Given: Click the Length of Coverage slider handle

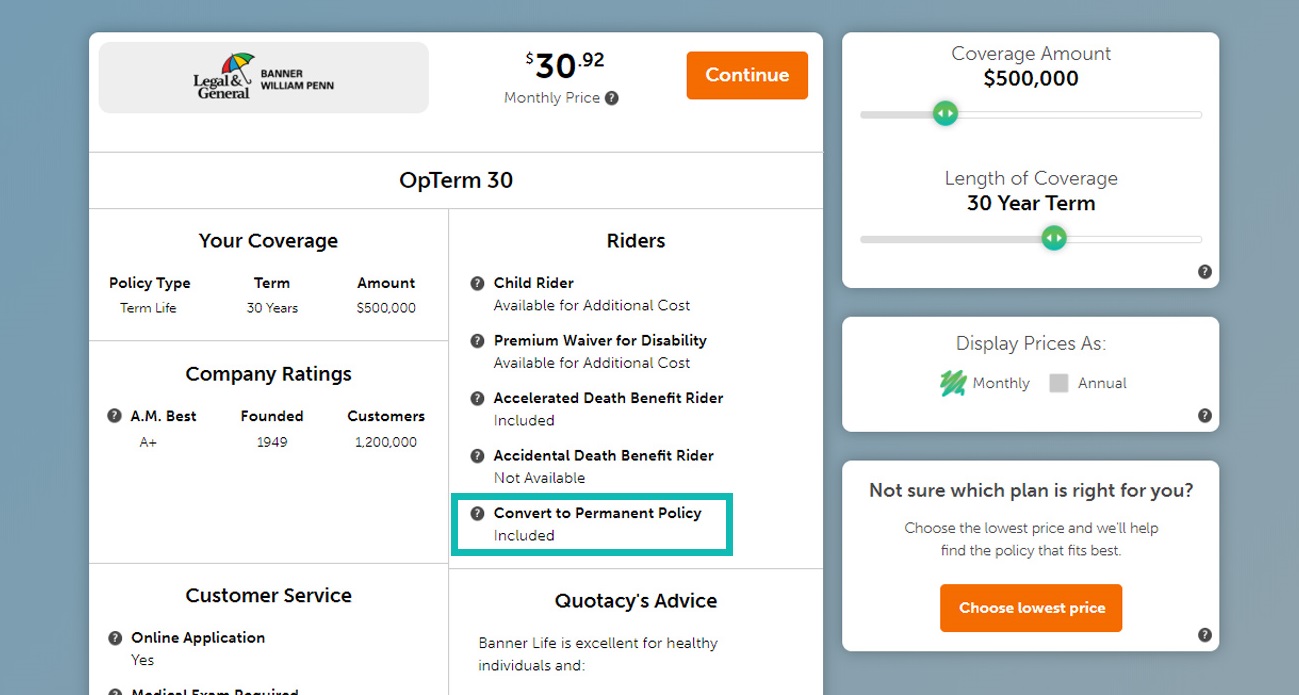Looking at the screenshot, I should (1053, 238).
